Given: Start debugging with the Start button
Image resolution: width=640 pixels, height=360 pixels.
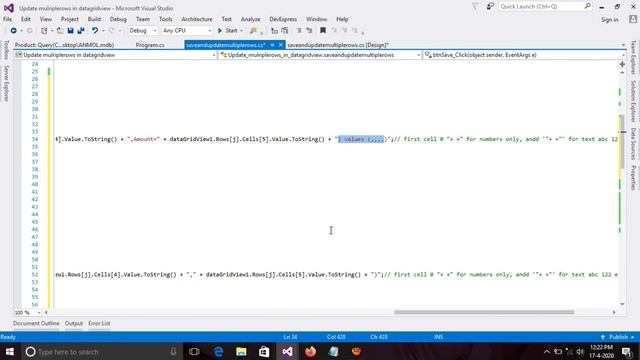Looking at the screenshot, I should click(228, 31).
